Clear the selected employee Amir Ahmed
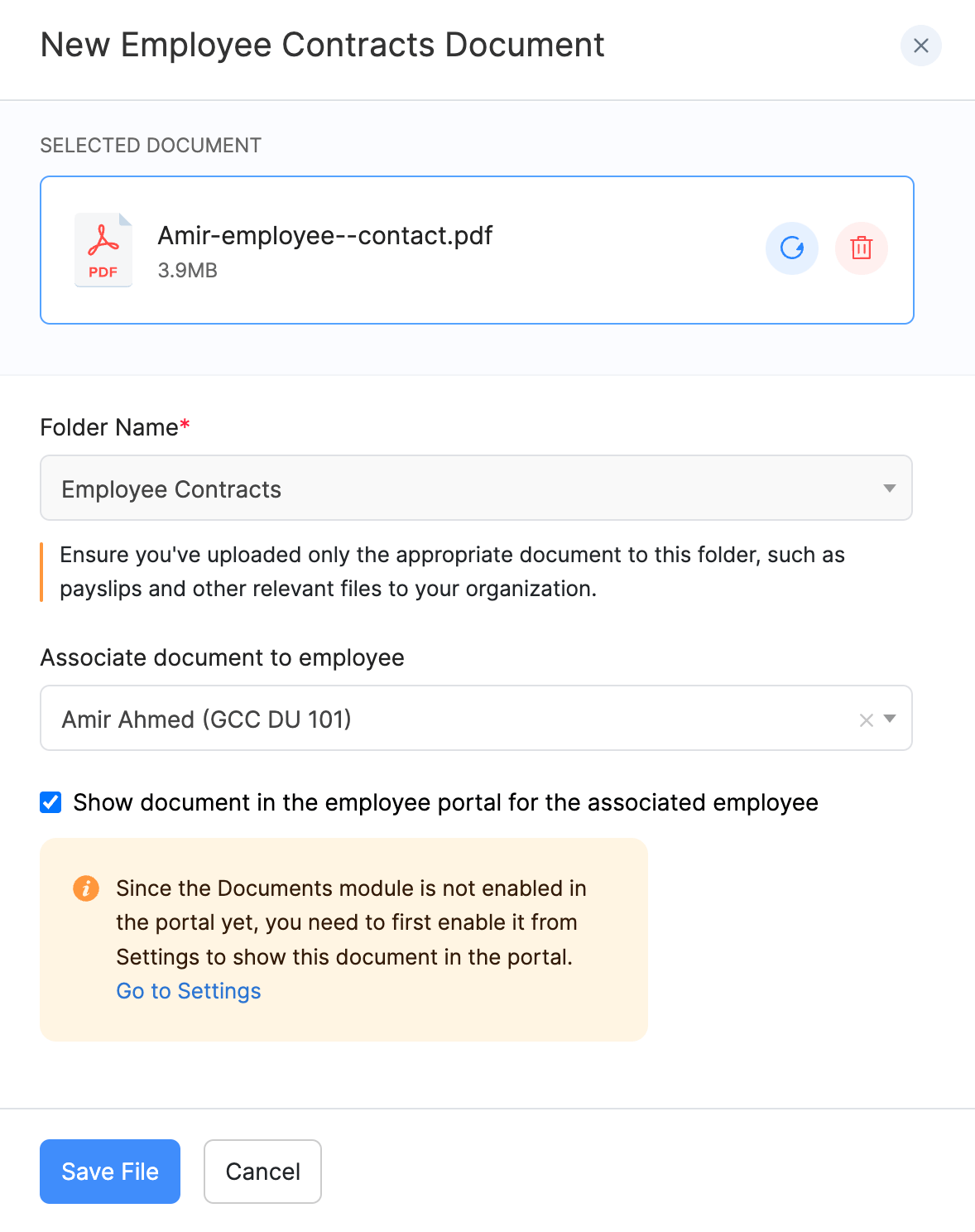Image resolution: width=975 pixels, height=1232 pixels. pyautogui.click(x=866, y=720)
